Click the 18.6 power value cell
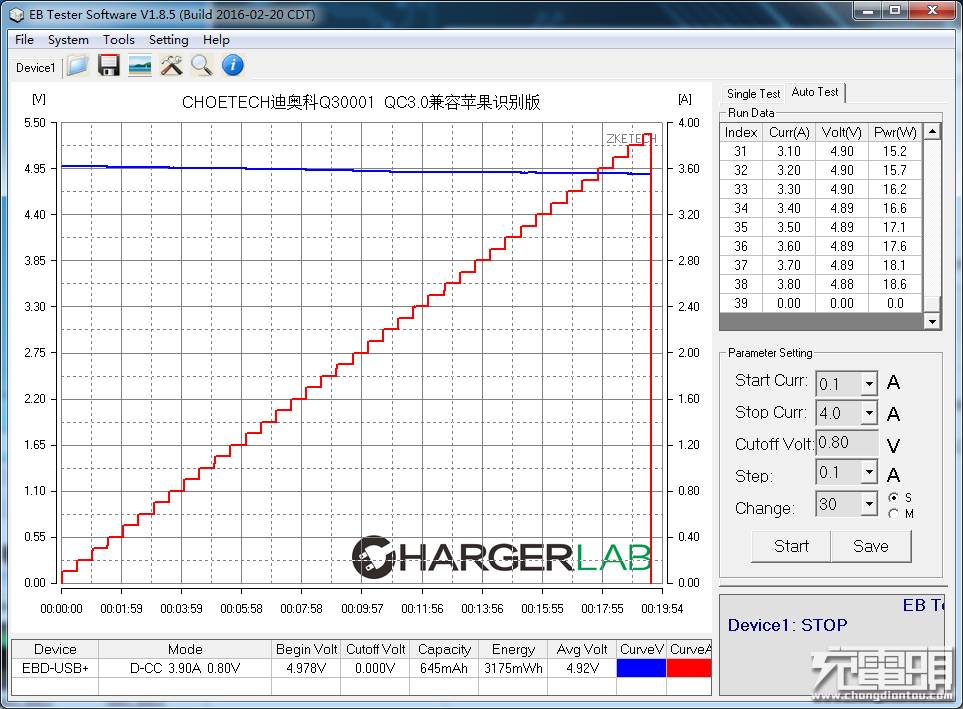The width and height of the screenshot is (963, 709). [895, 284]
